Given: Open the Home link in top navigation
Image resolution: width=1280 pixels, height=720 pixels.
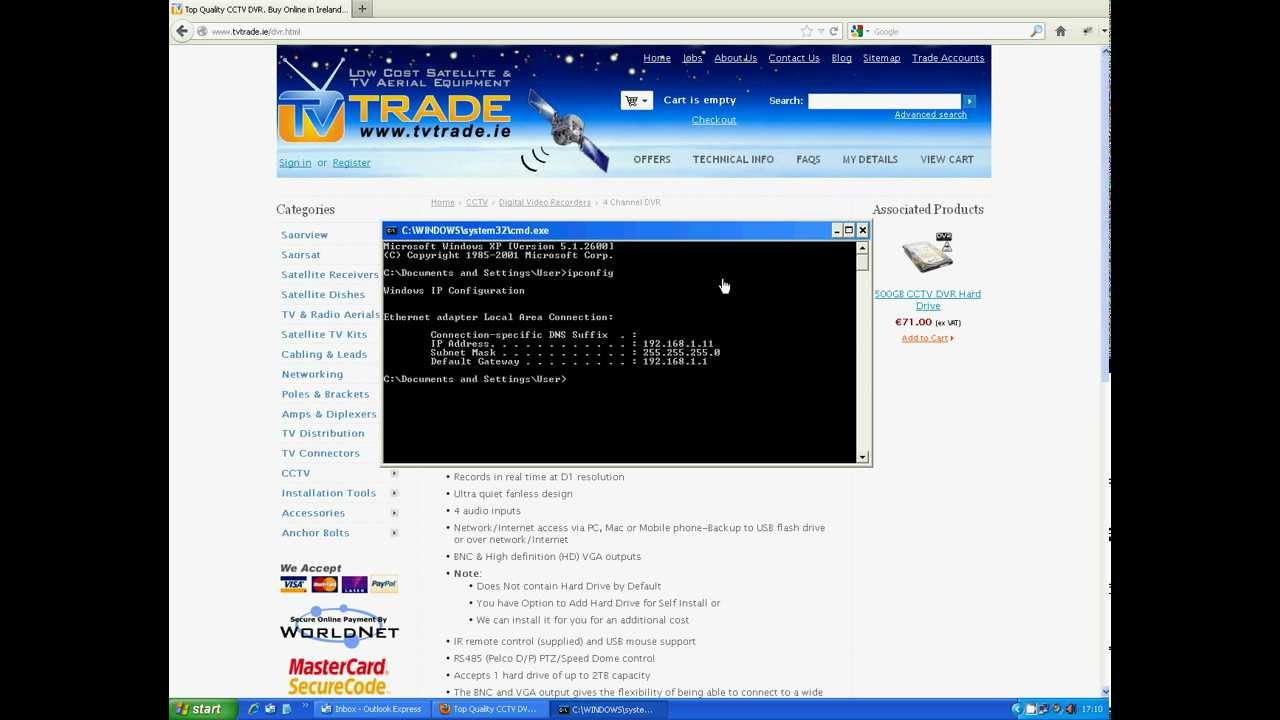Looking at the screenshot, I should pyautogui.click(x=657, y=58).
